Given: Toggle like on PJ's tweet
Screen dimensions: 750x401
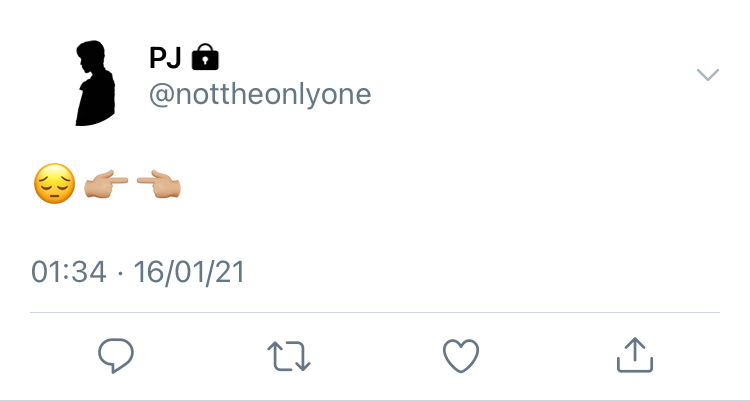Looking at the screenshot, I should (461, 356).
